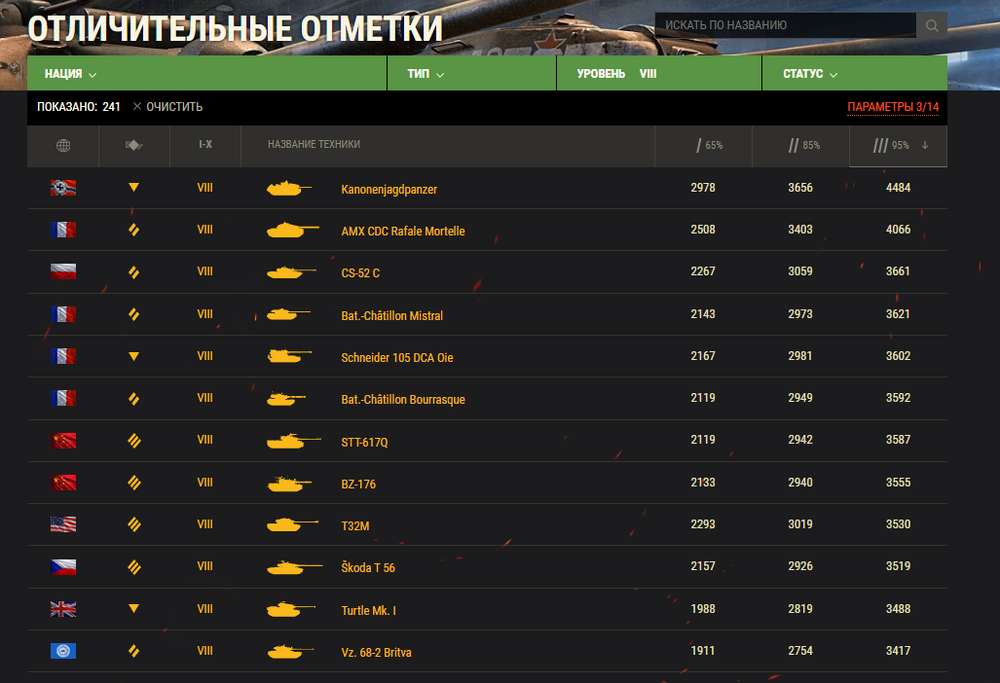The image size is (1000, 683).
Task: Click ОЧИСТИТЬ to clear filters
Action: coord(168,106)
